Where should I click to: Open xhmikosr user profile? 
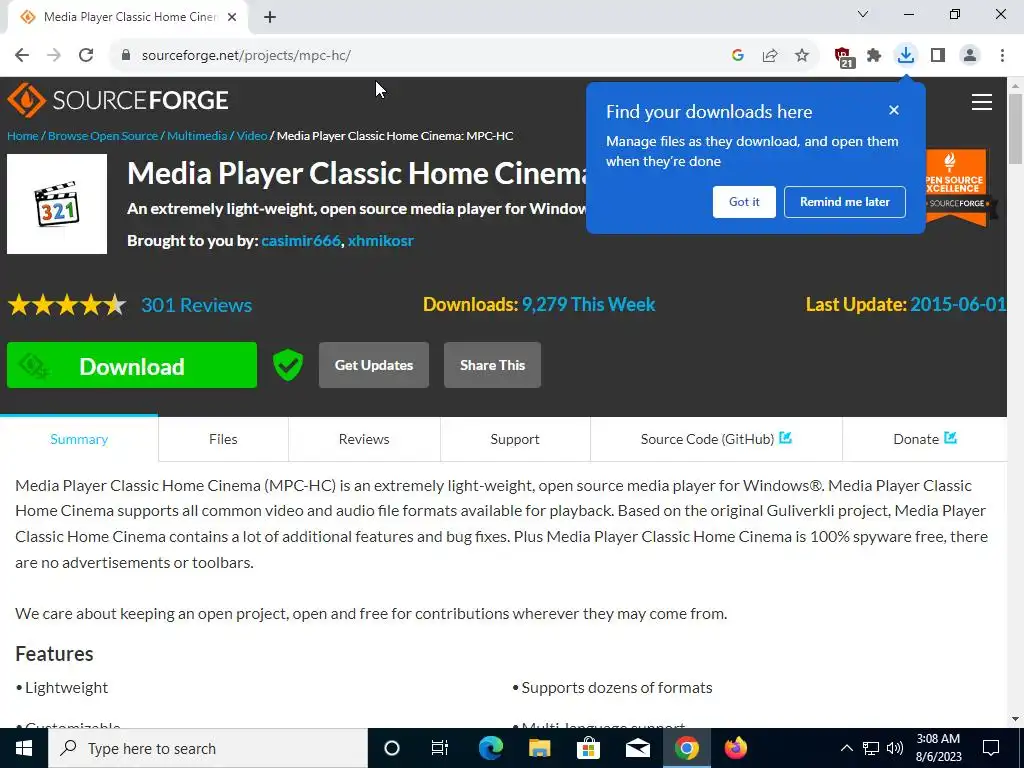pos(380,241)
